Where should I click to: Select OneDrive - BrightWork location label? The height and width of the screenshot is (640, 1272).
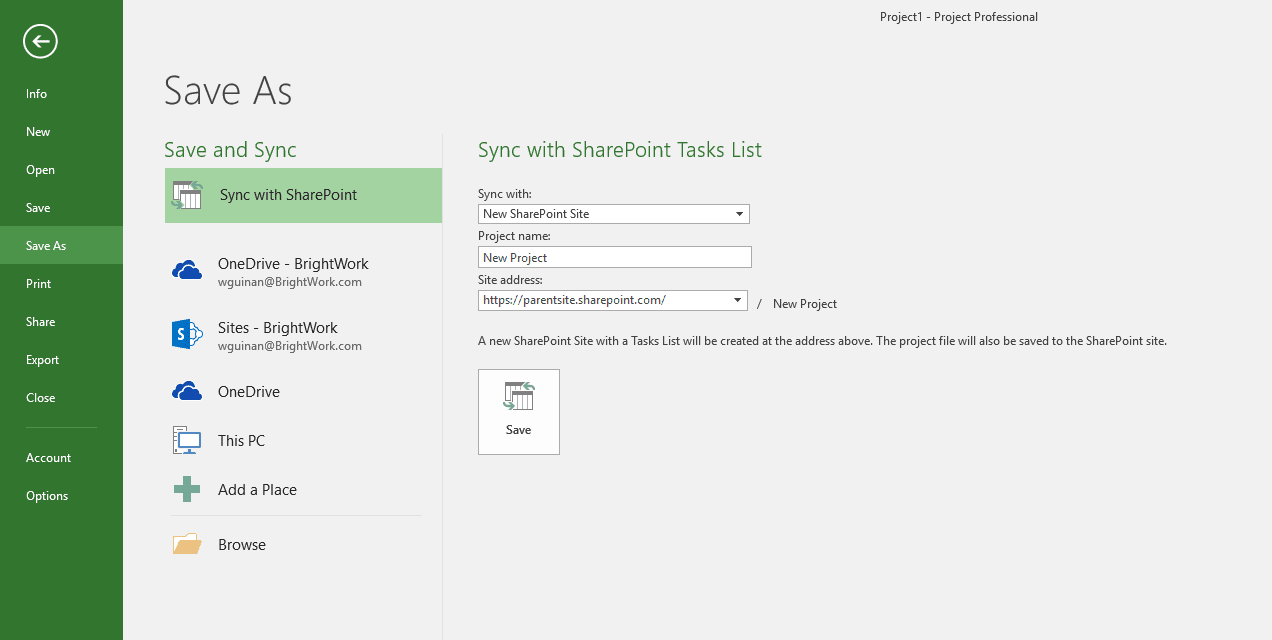coord(293,264)
